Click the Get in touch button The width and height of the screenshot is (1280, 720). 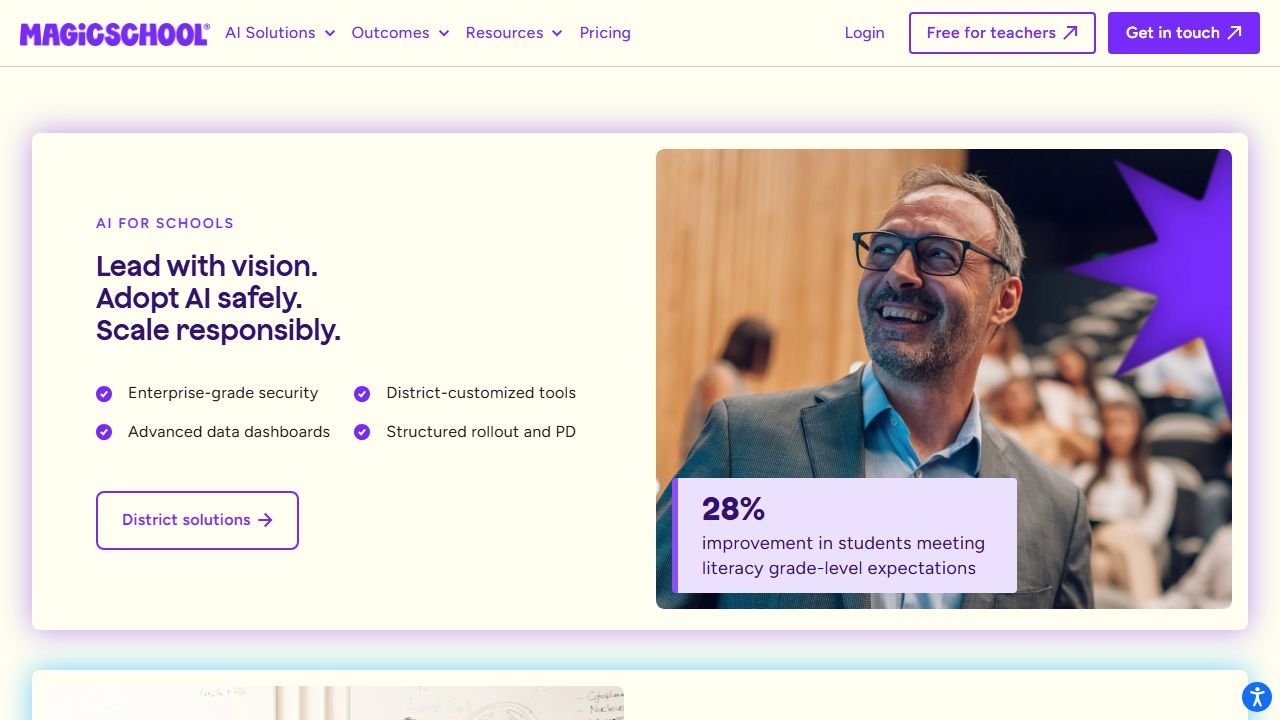click(x=1184, y=33)
